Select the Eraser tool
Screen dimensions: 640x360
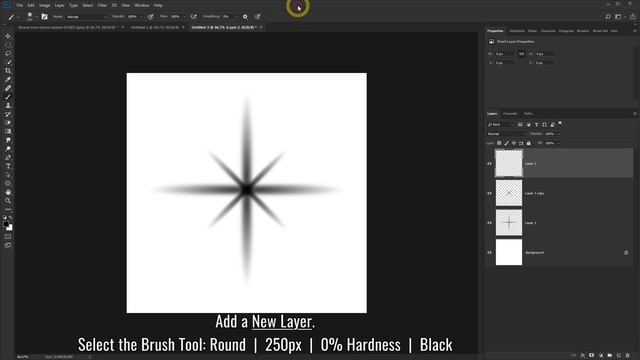pyautogui.click(x=8, y=123)
